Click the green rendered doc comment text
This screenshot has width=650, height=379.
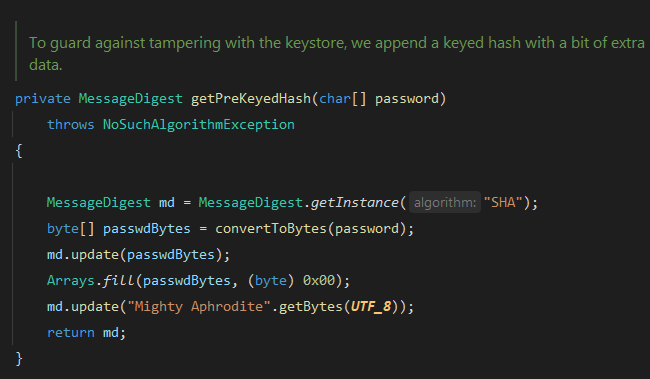tap(337, 53)
